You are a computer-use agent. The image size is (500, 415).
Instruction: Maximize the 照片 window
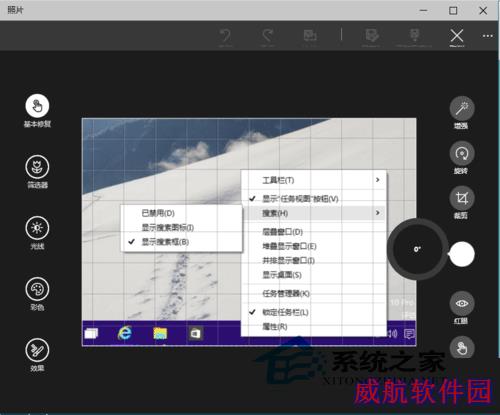453,11
